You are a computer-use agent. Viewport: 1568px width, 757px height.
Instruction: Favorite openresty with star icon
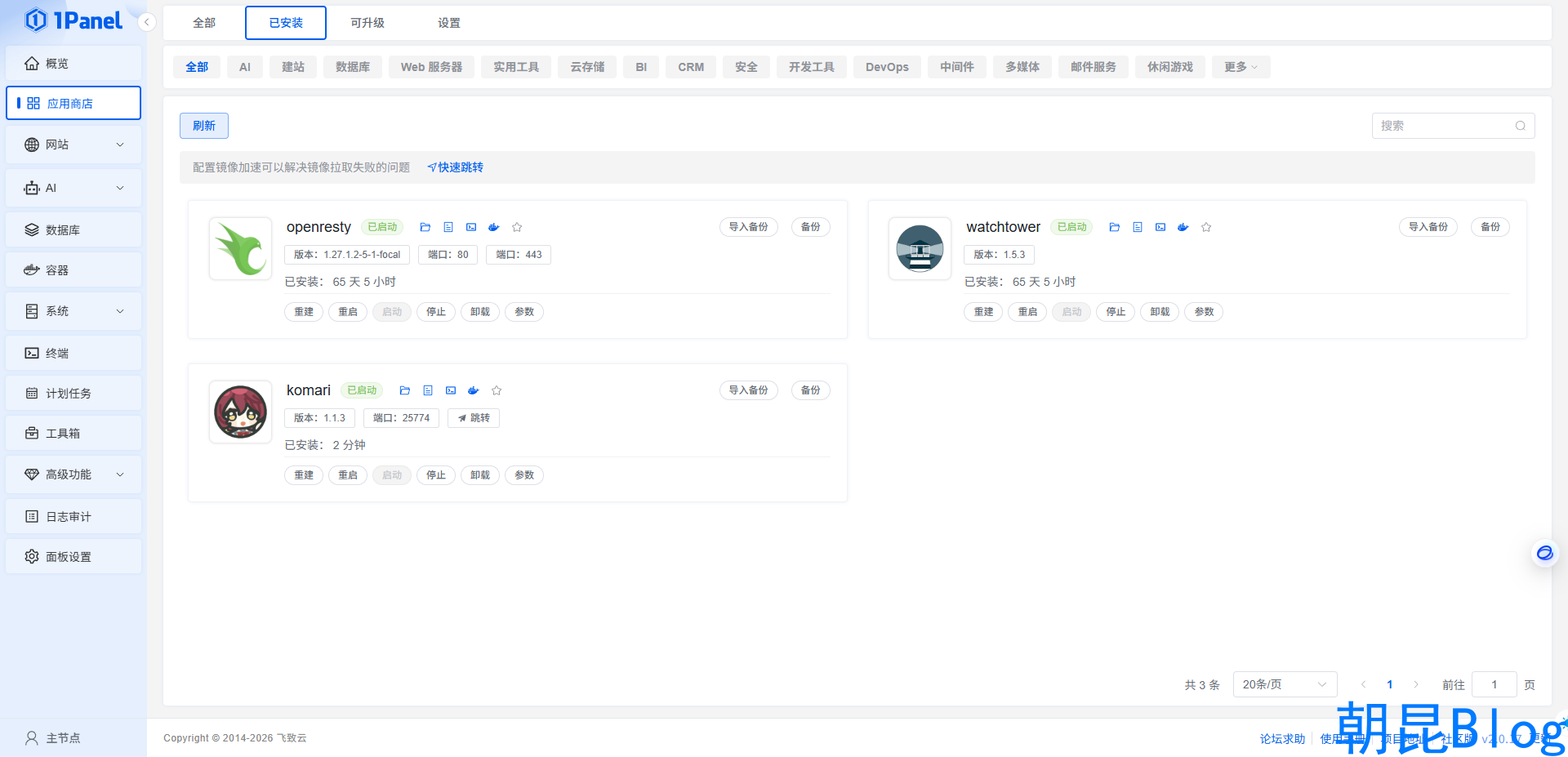[517, 227]
